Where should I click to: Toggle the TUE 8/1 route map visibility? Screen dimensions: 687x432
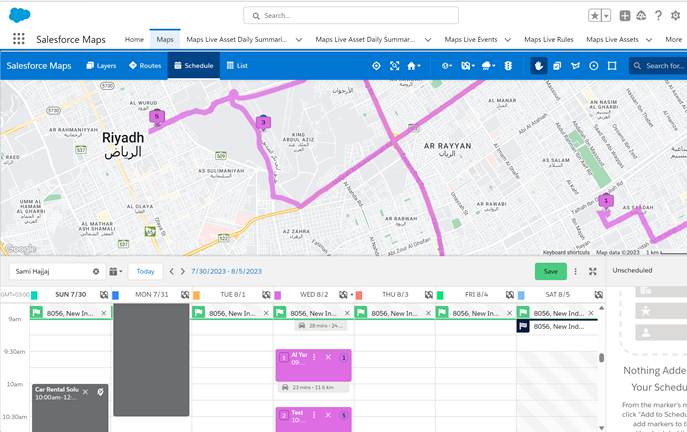pyautogui.click(x=266, y=295)
